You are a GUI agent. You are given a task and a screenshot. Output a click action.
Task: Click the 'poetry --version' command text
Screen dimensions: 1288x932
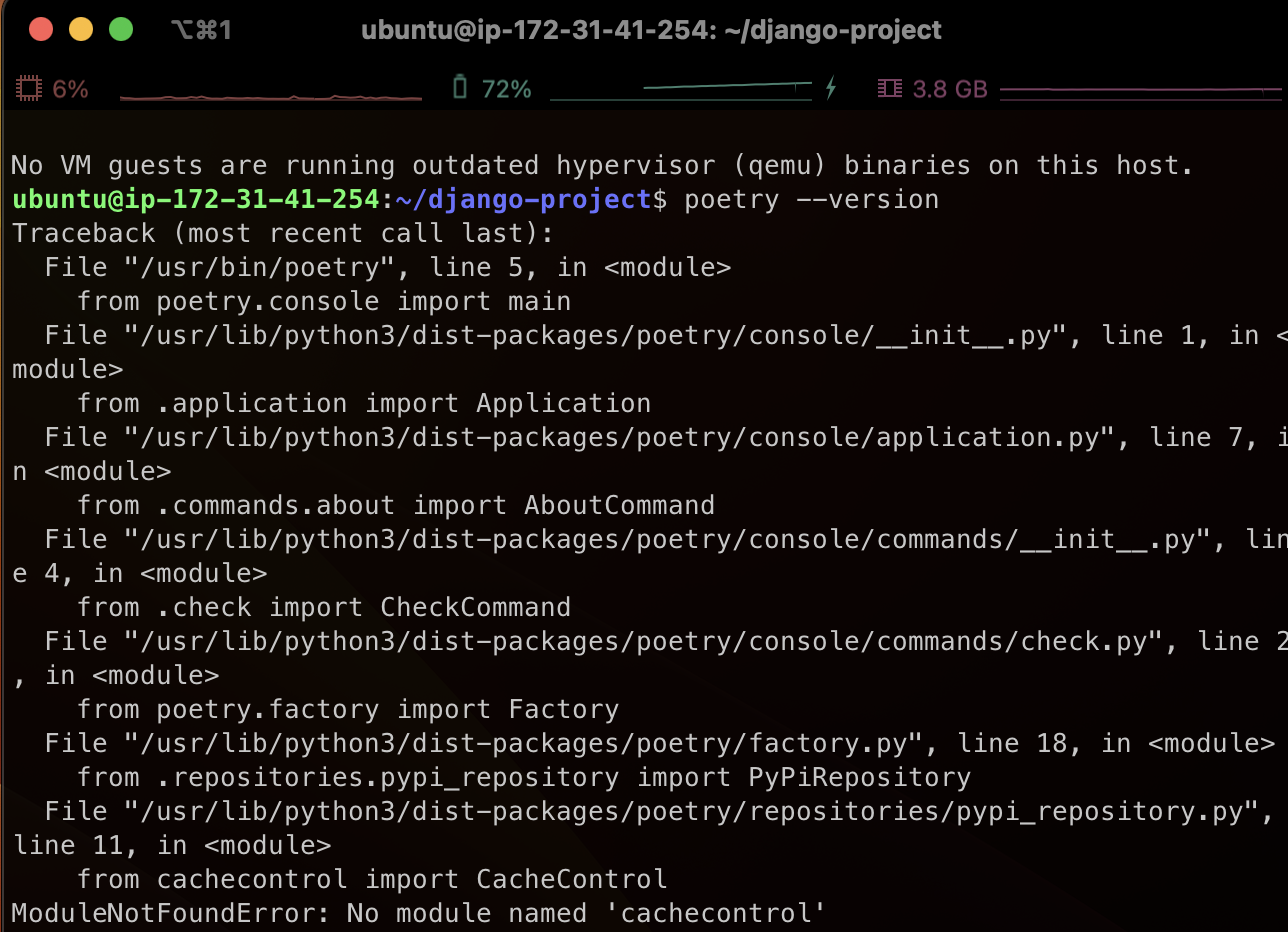[812, 199]
